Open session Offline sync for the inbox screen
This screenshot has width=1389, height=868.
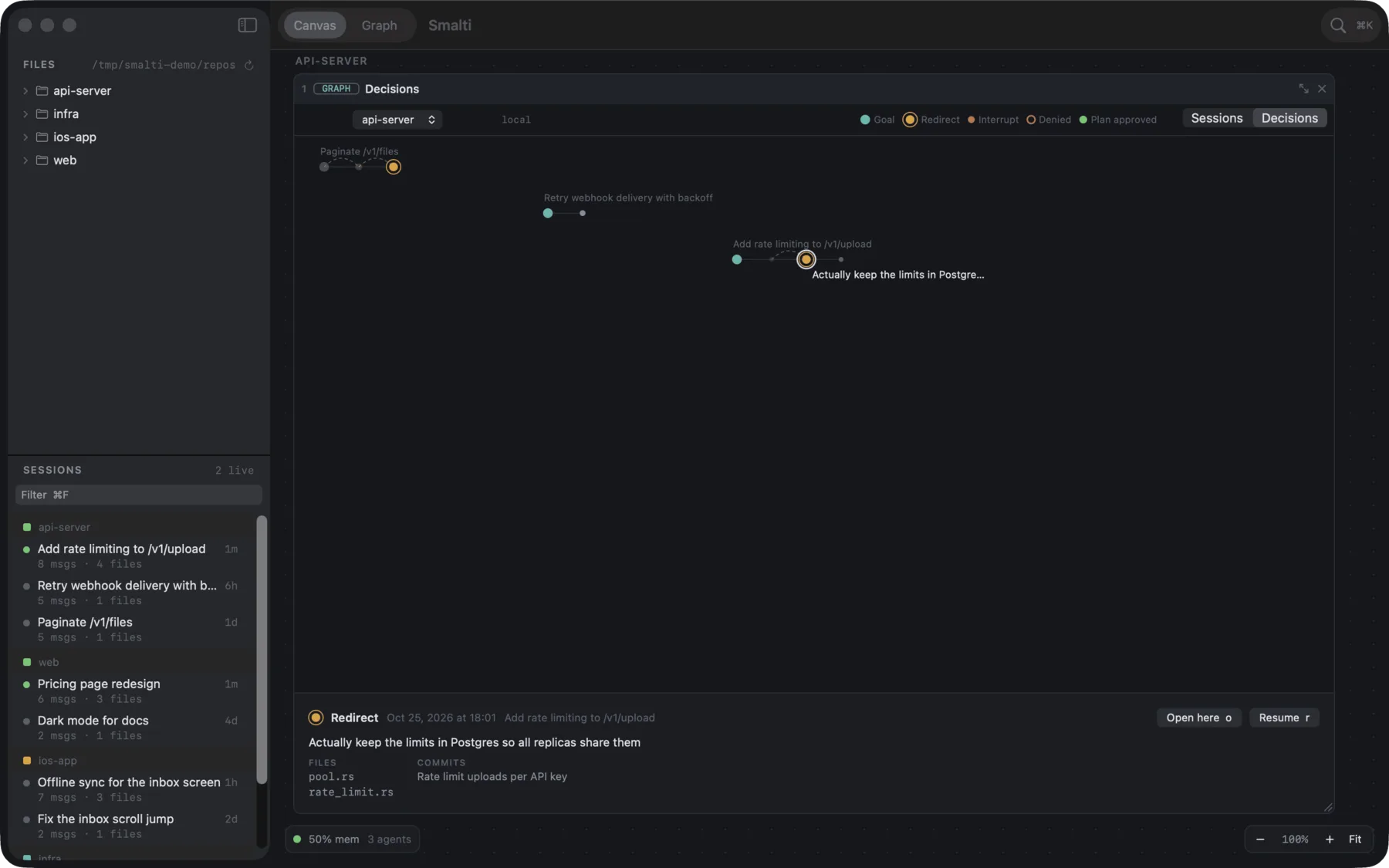[x=132, y=789]
